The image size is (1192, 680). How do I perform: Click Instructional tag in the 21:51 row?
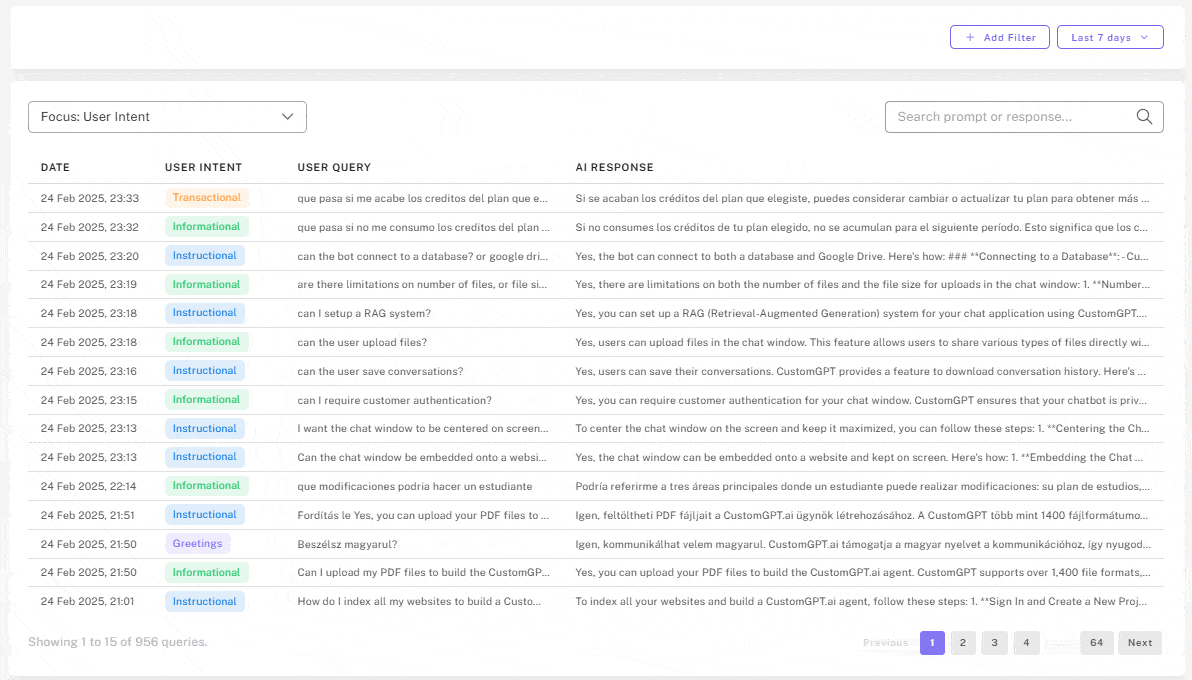point(204,515)
